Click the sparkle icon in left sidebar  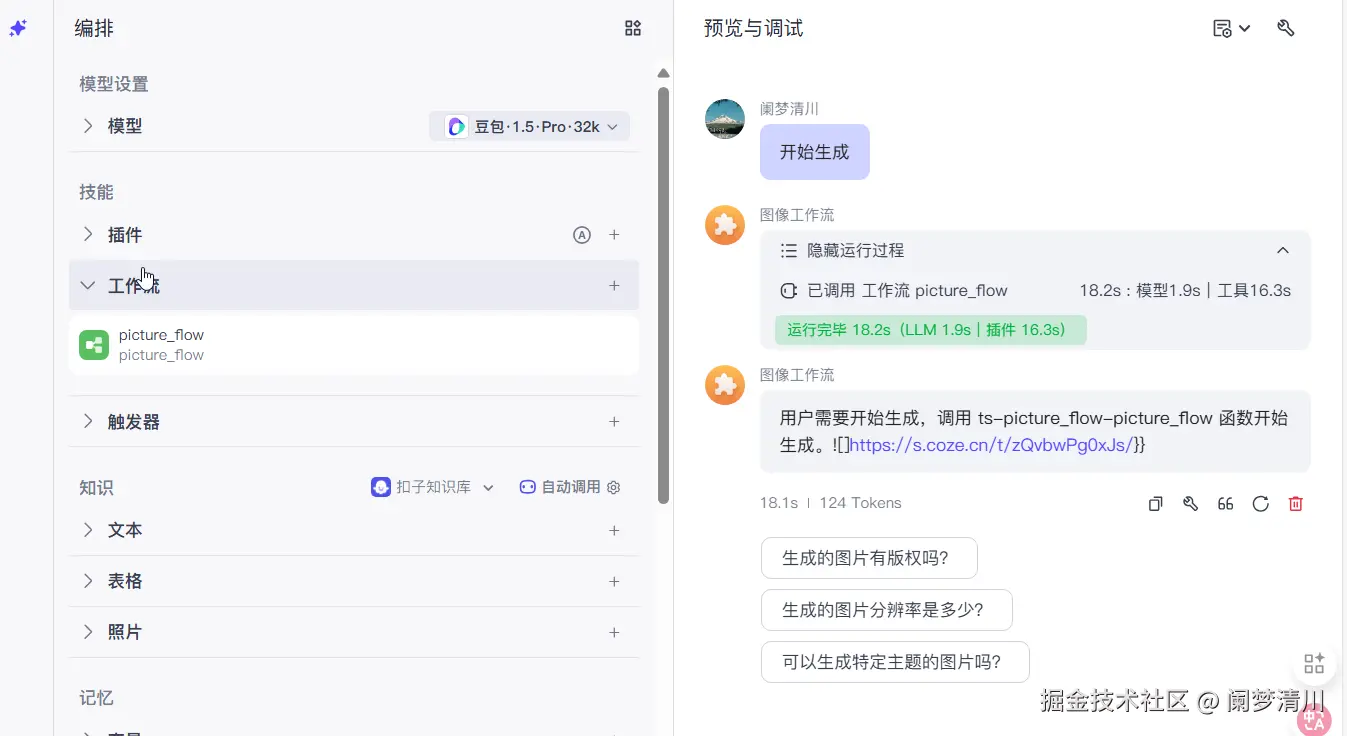18,28
